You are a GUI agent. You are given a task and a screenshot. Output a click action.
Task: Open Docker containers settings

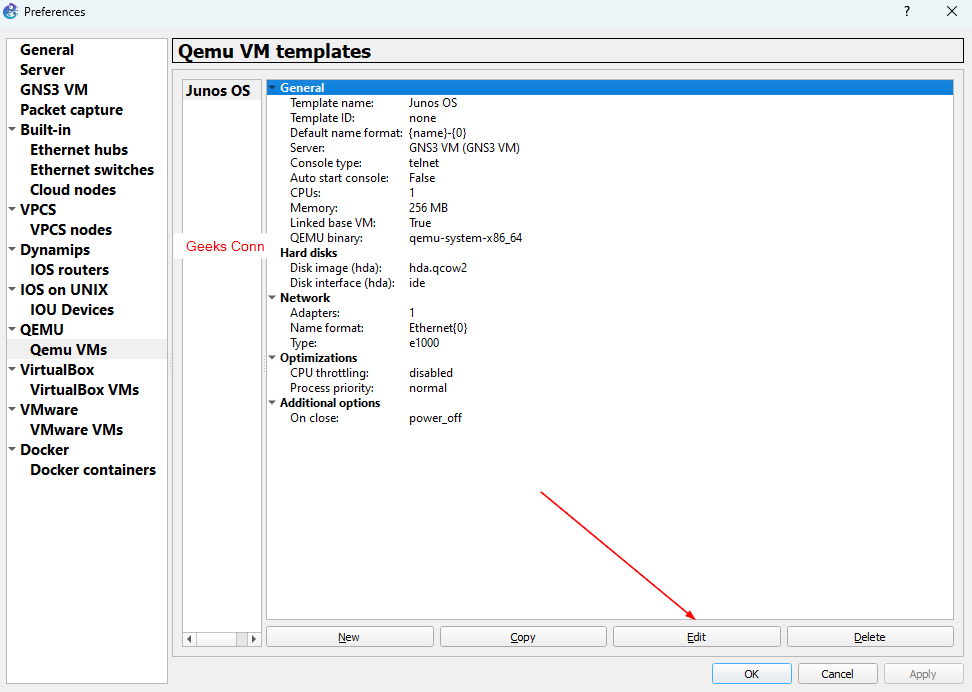(x=93, y=470)
